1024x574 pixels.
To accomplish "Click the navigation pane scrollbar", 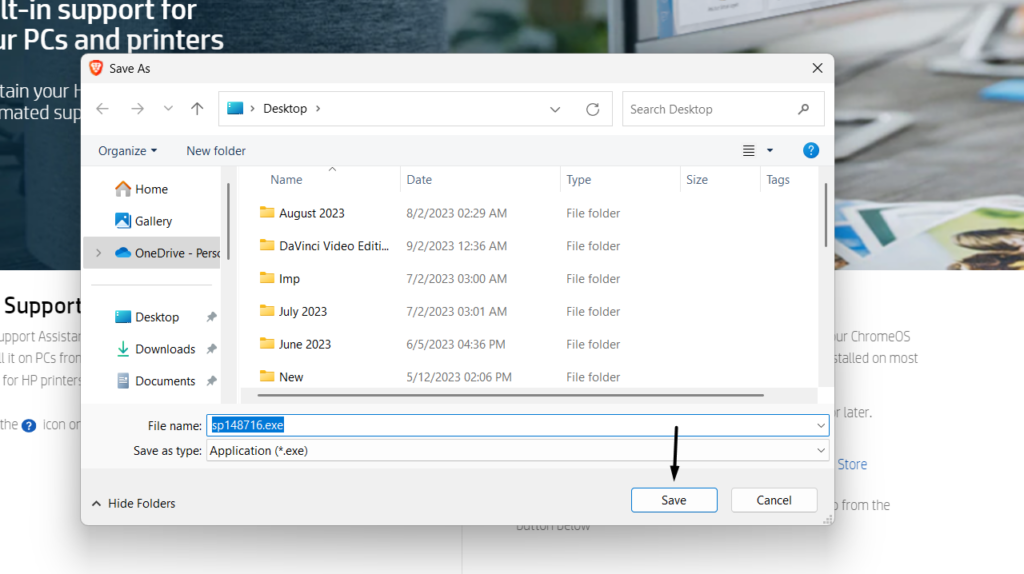I will click(228, 221).
